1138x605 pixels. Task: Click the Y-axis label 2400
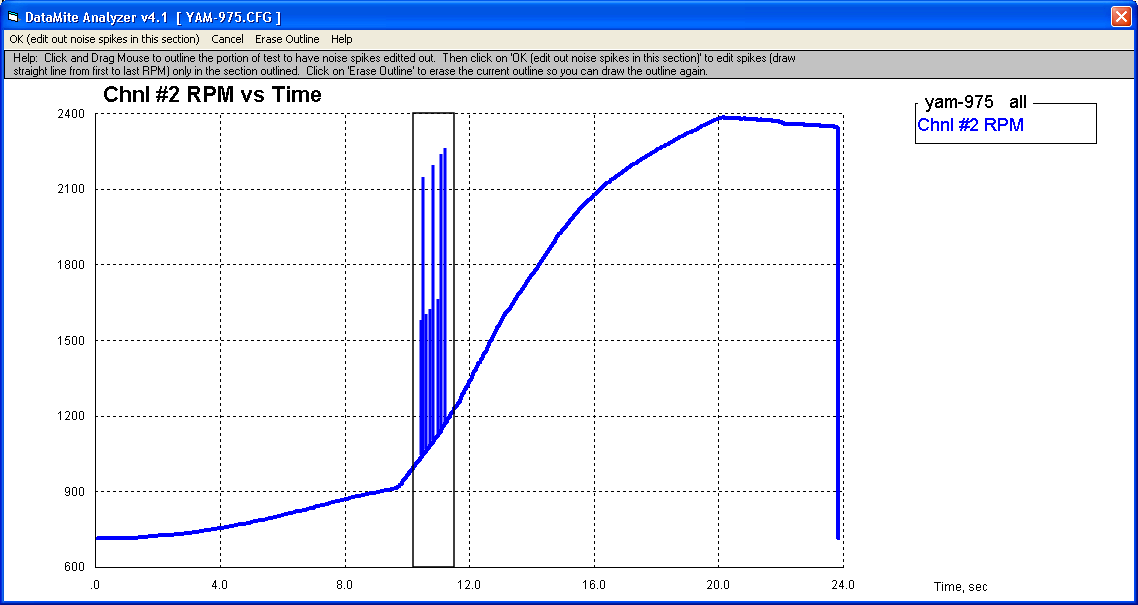click(71, 114)
